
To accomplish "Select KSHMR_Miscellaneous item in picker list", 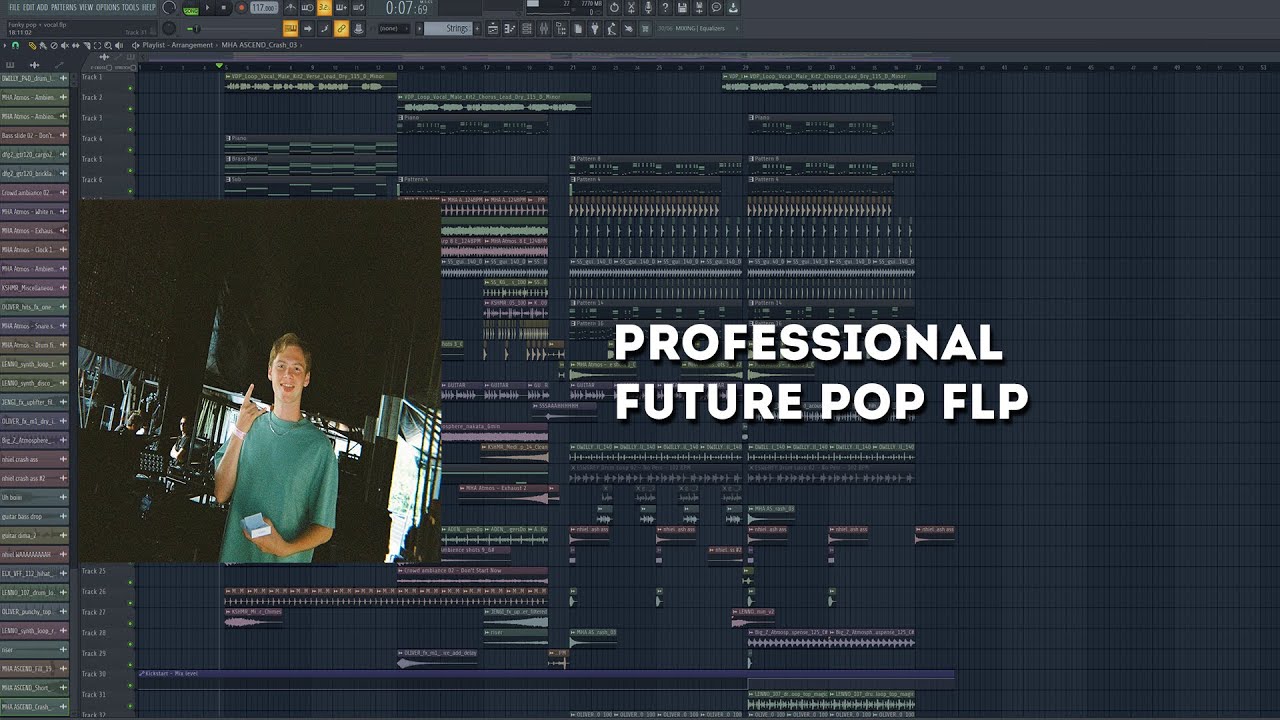I will point(34,287).
